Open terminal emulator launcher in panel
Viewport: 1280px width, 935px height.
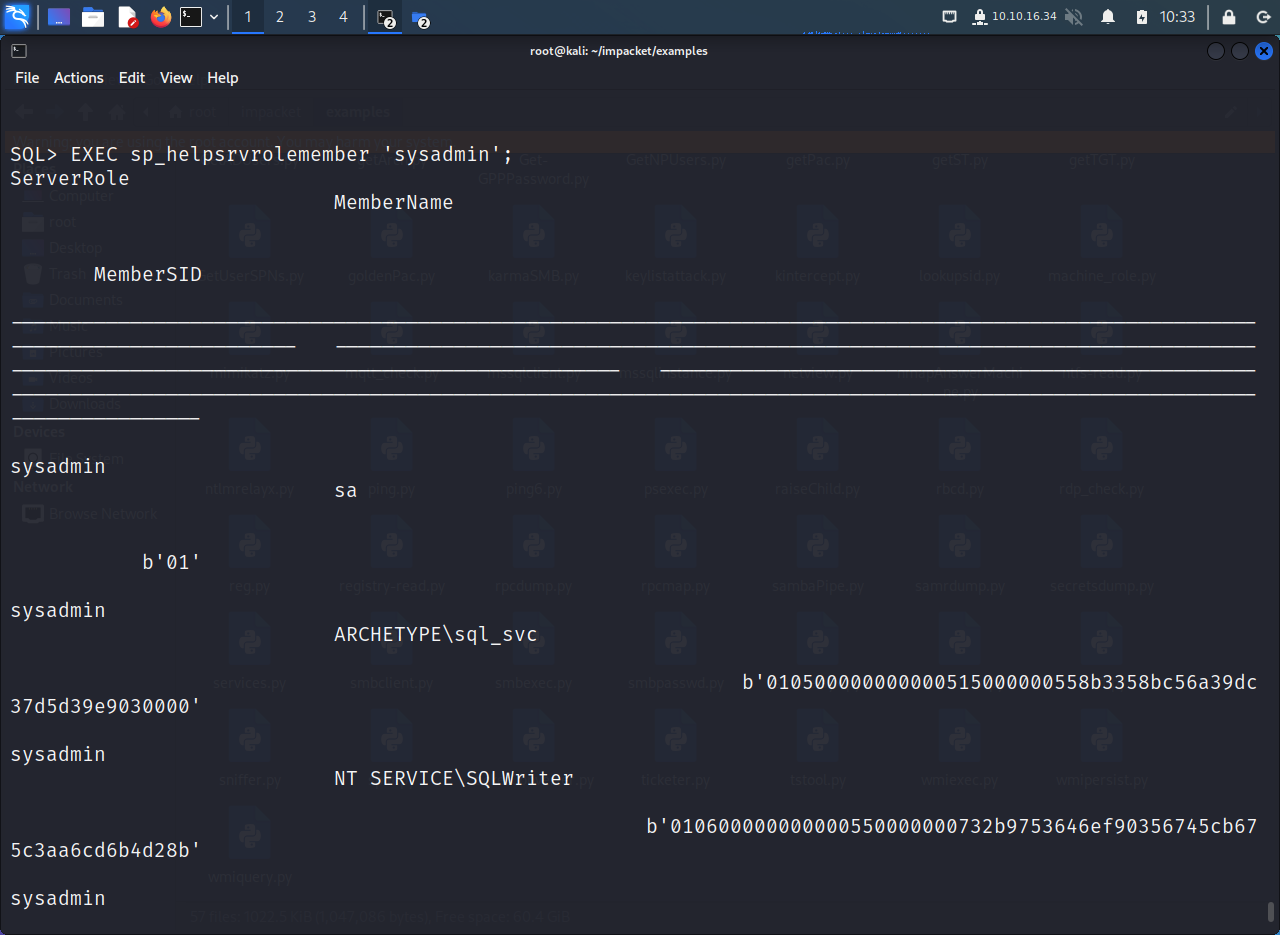tap(191, 17)
